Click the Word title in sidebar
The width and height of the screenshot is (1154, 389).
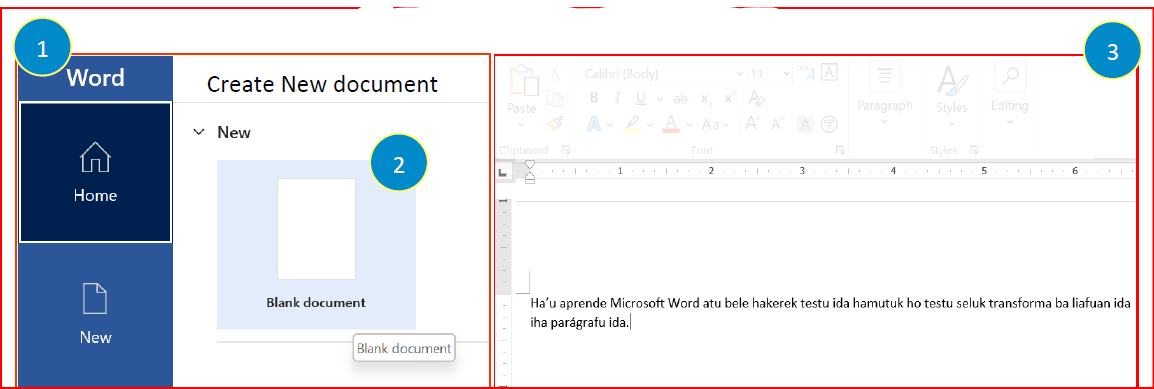[x=96, y=77]
